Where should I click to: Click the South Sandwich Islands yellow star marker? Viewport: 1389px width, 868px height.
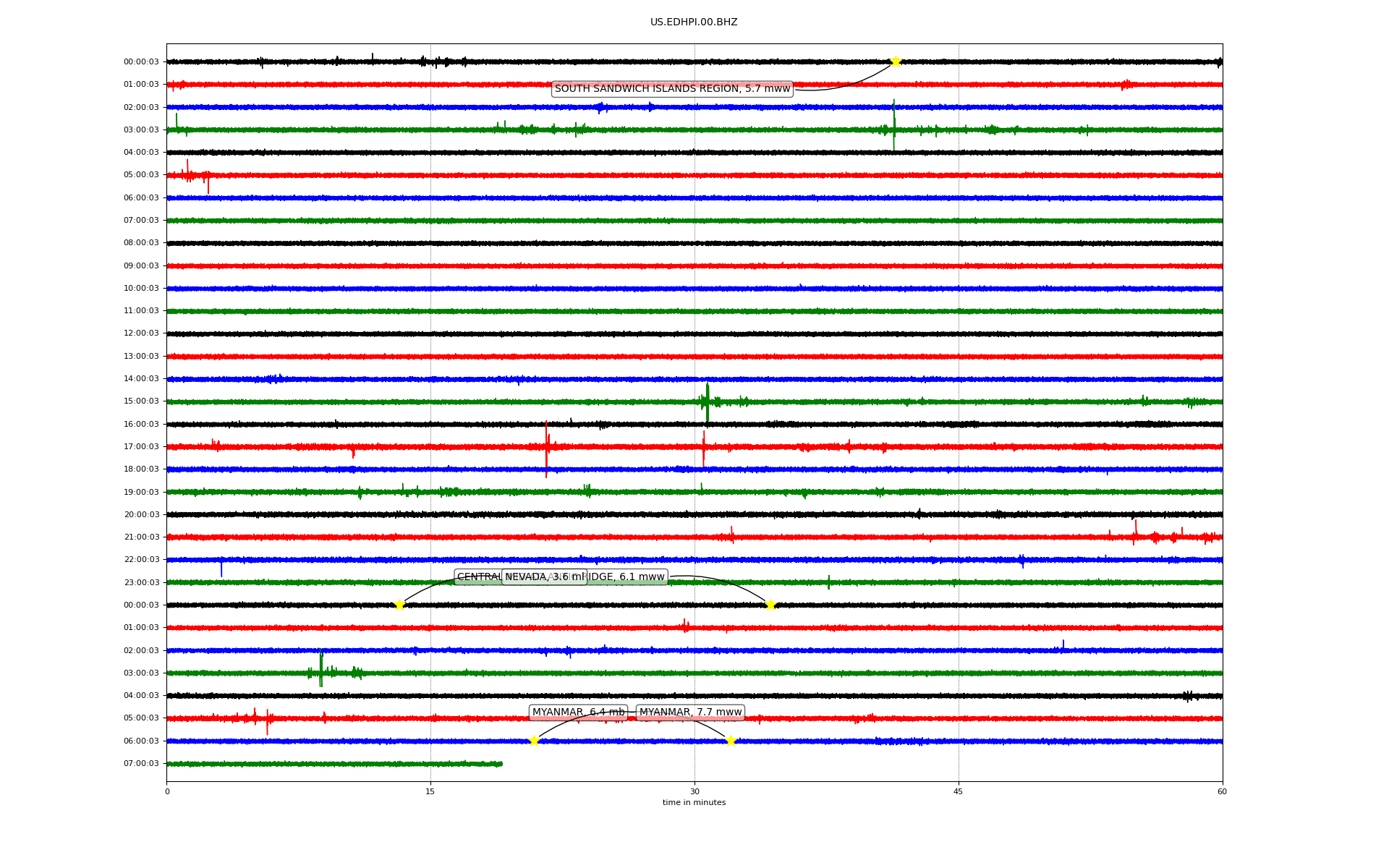click(895, 61)
